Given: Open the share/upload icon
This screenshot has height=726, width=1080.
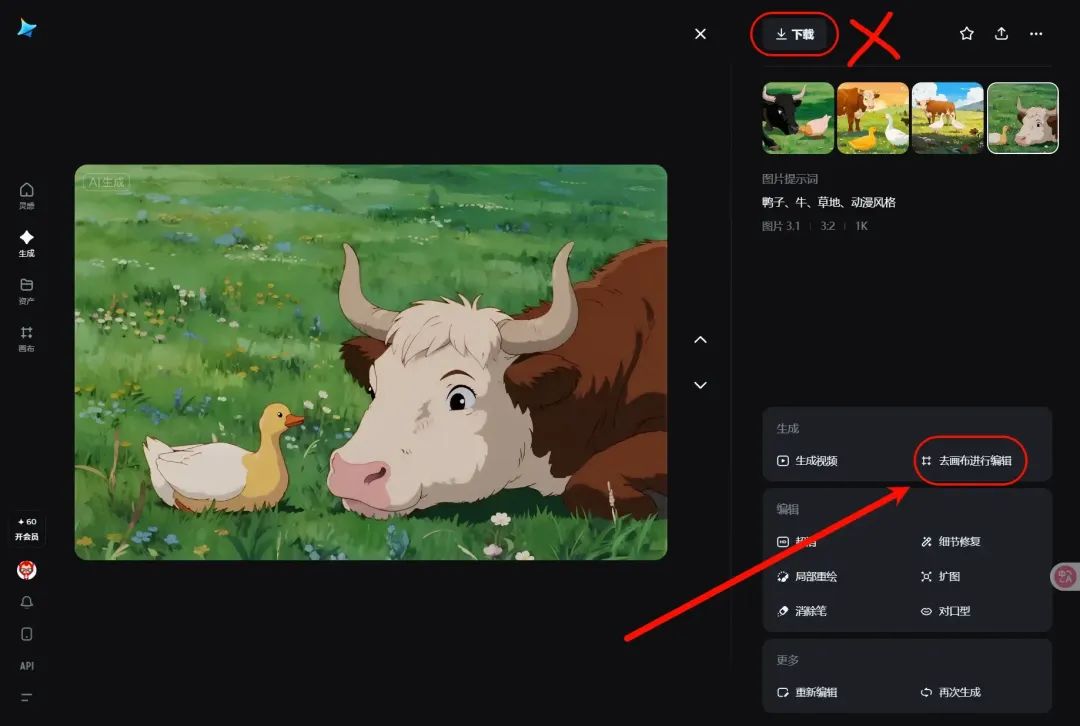Looking at the screenshot, I should [1001, 34].
